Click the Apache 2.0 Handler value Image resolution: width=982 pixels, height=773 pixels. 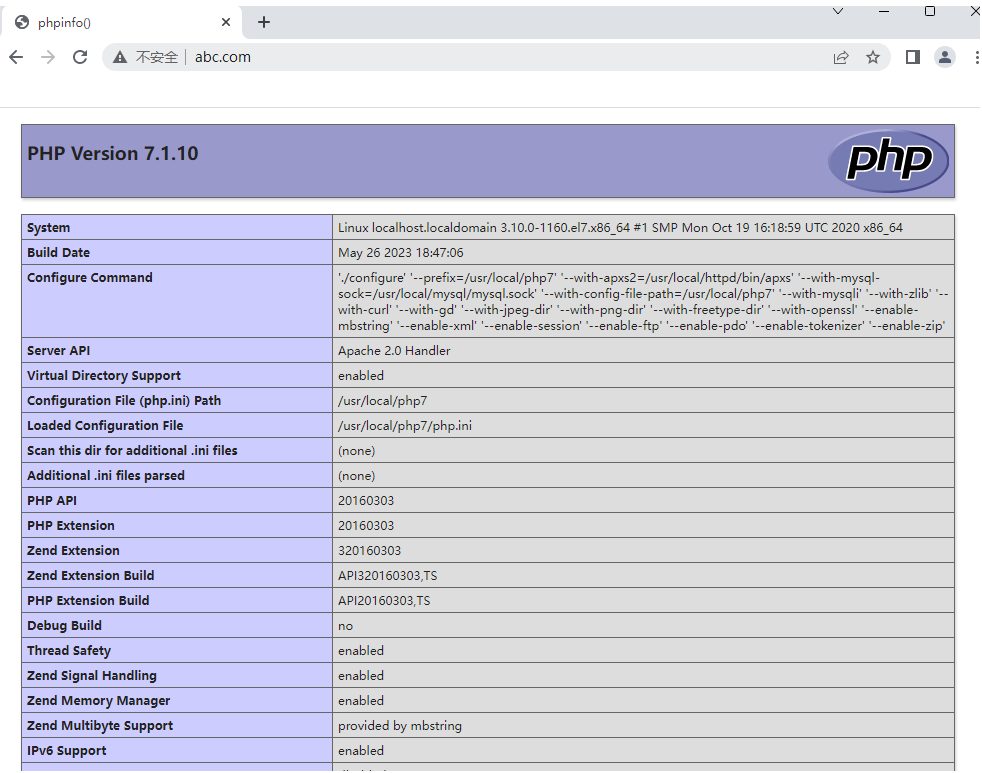click(x=394, y=351)
